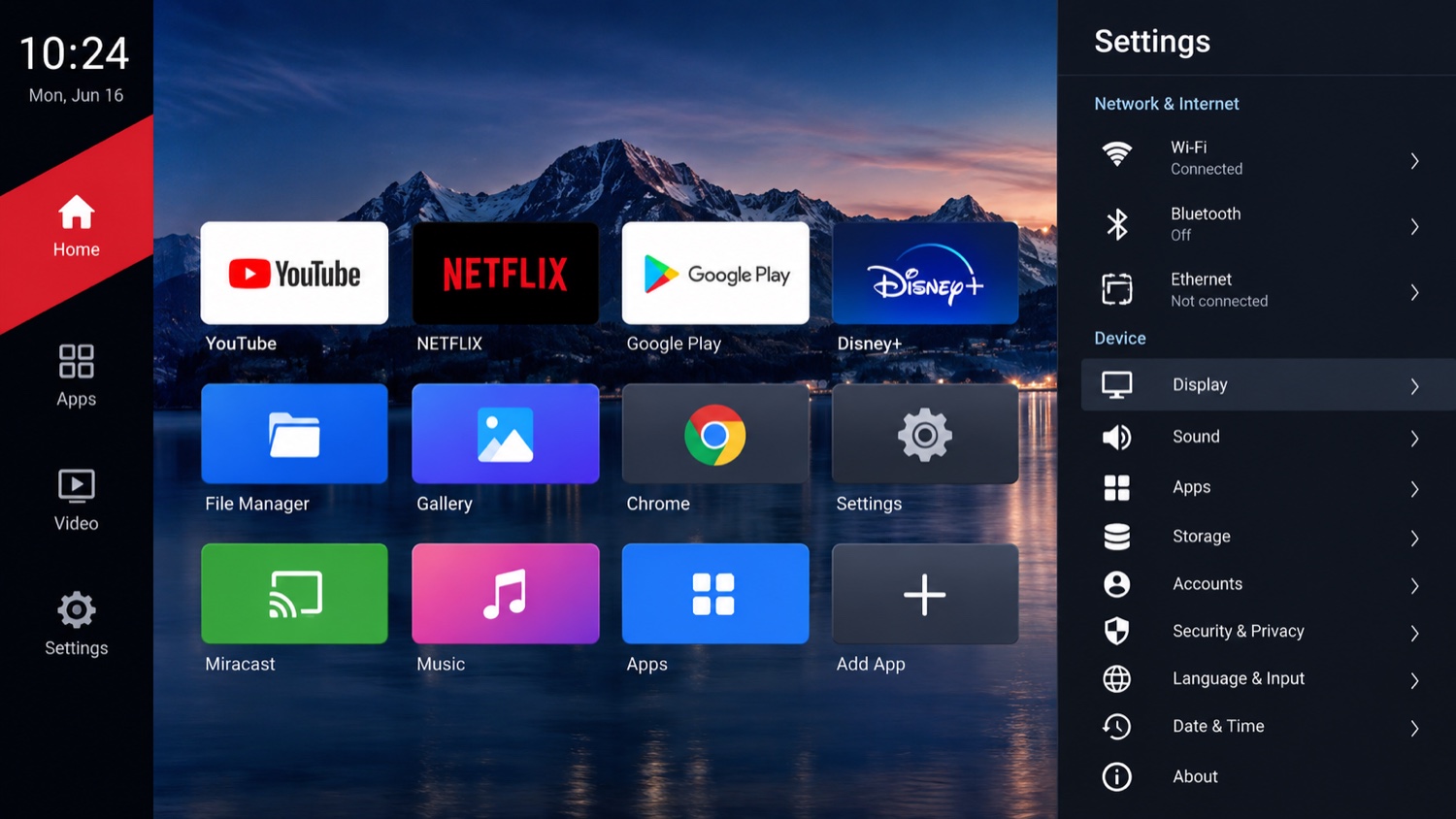Open Settings from the left sidebar

(77, 625)
